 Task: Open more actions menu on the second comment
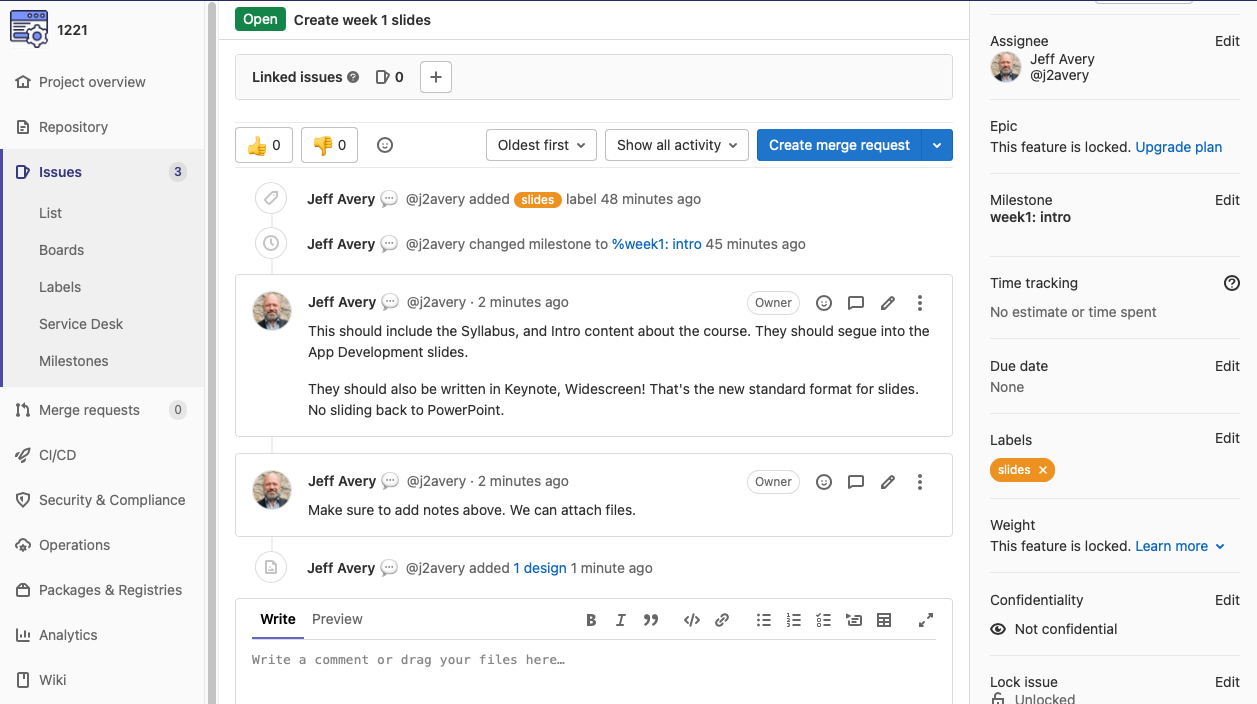coord(919,481)
